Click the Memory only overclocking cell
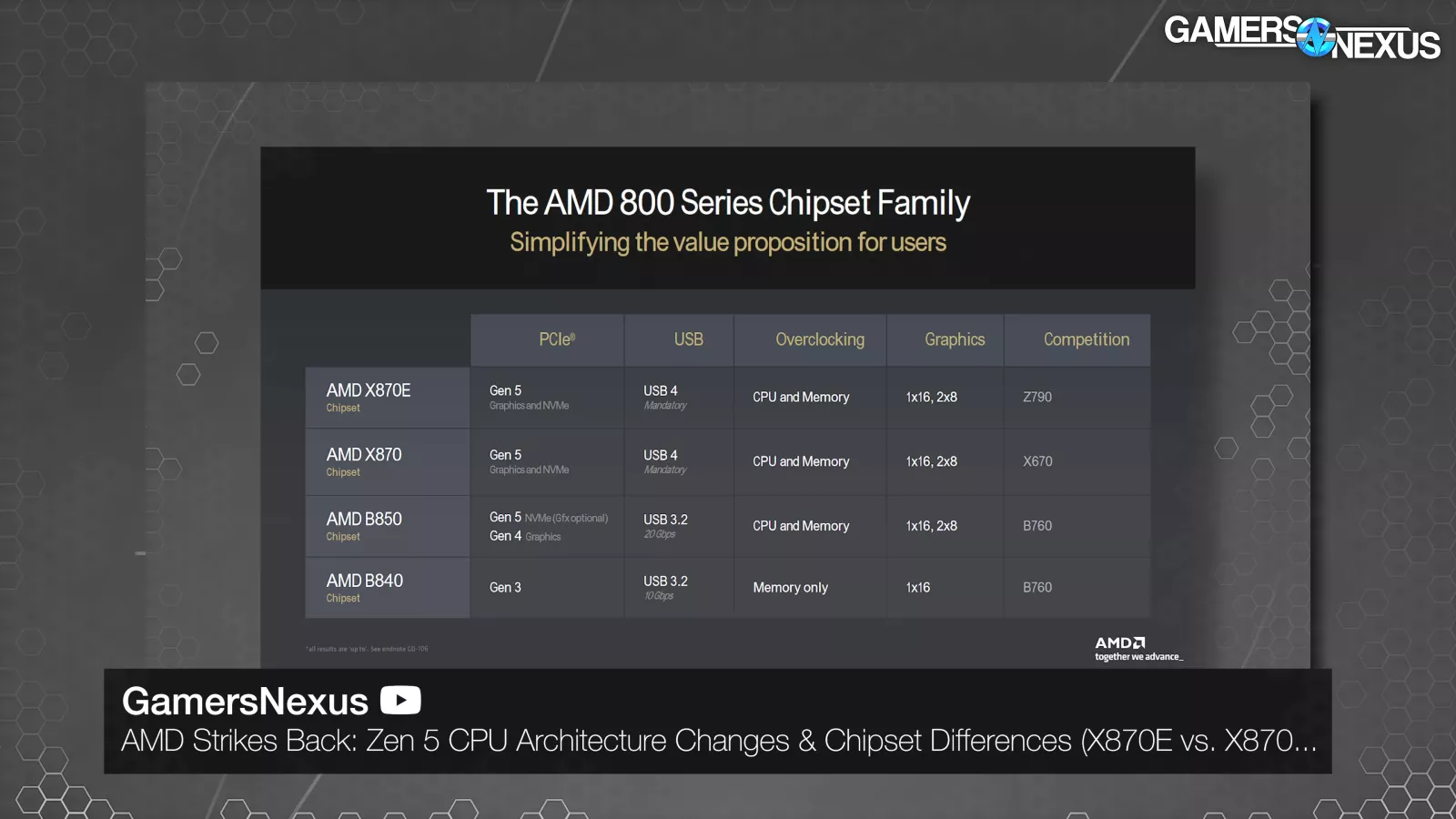Screen dimensions: 1456x819 coord(790,588)
